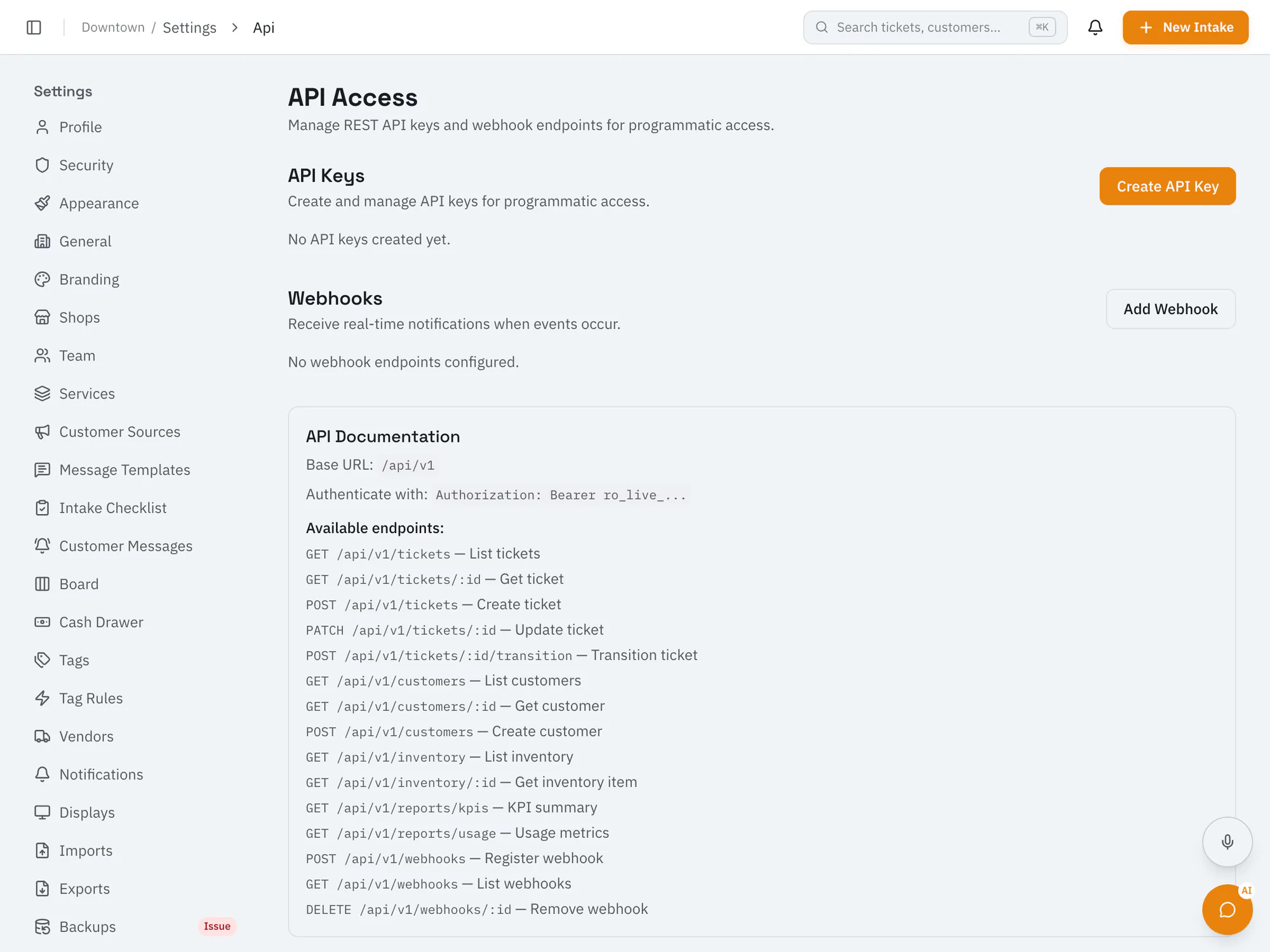
Task: Click the ⌘K shortcut badge
Action: [1042, 27]
